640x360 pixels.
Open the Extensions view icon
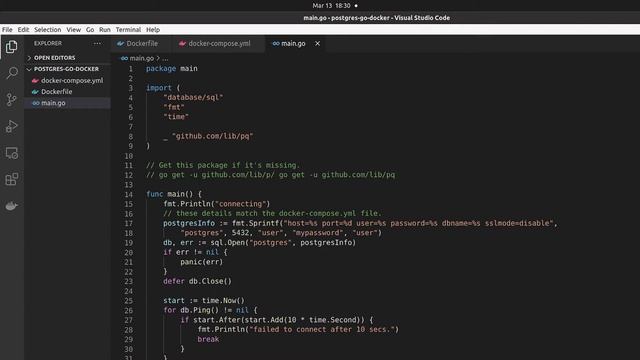pos(11,179)
